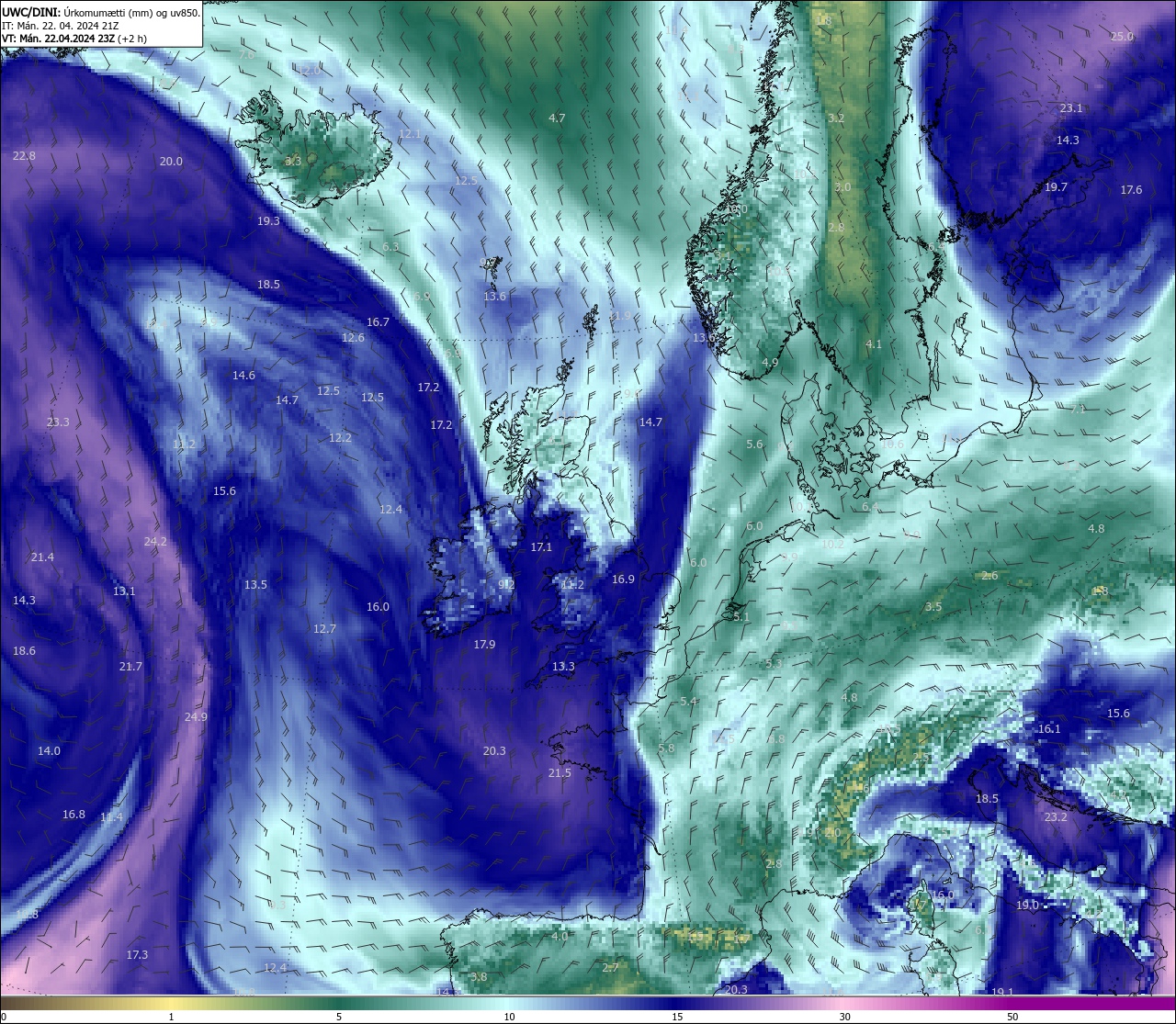
Task: Click the map value 13.5
Action: tap(255, 585)
